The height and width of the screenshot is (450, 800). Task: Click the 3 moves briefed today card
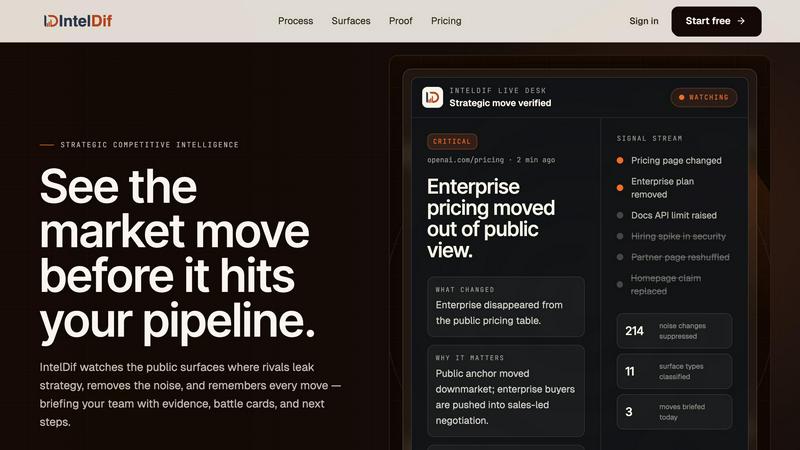click(x=674, y=412)
